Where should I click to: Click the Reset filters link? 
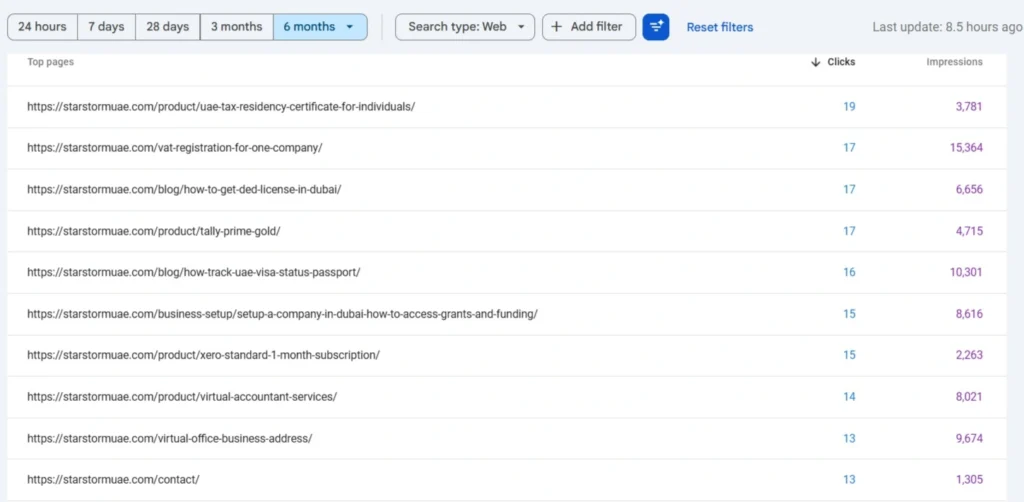pos(720,27)
